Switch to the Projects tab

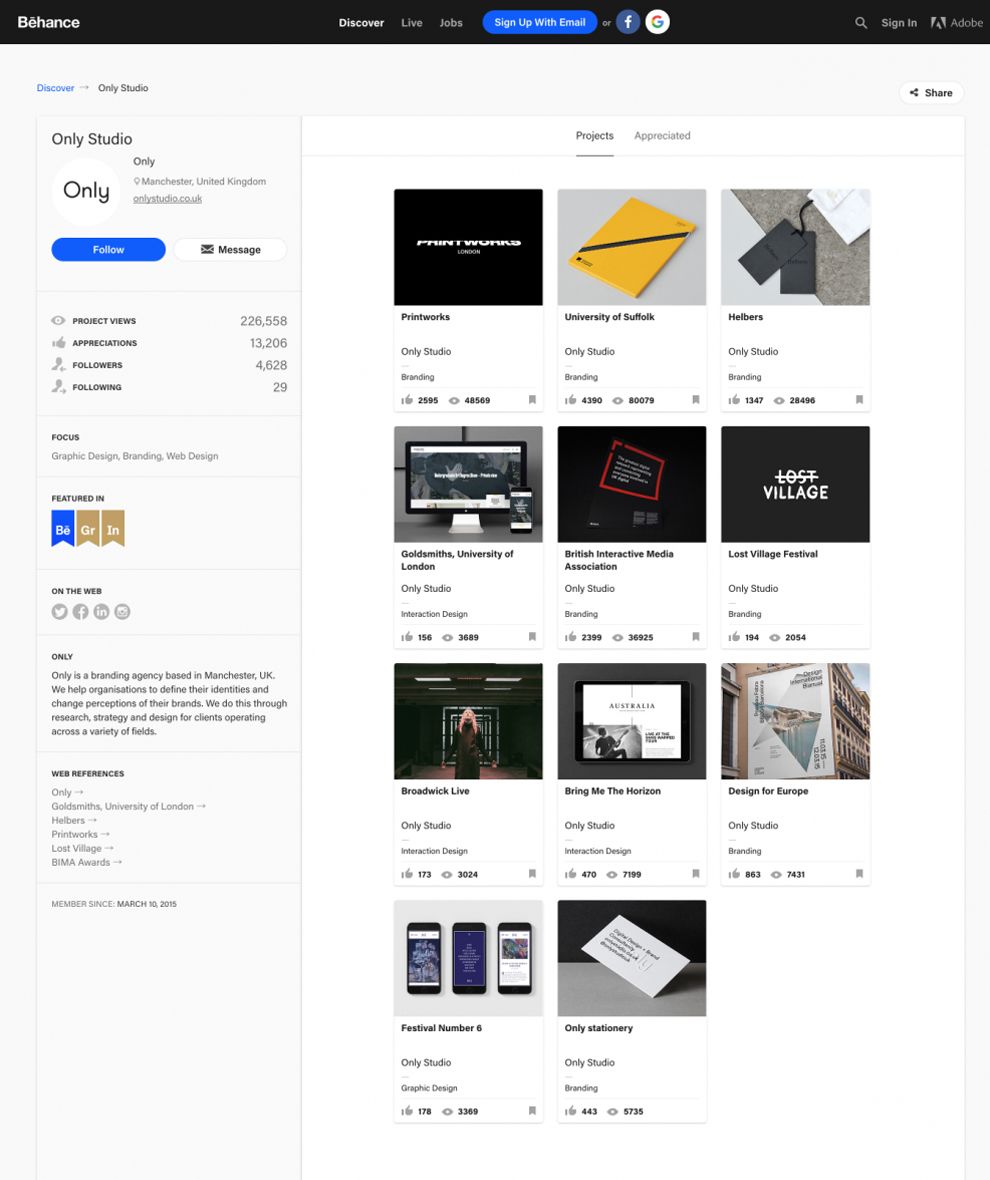pos(594,135)
